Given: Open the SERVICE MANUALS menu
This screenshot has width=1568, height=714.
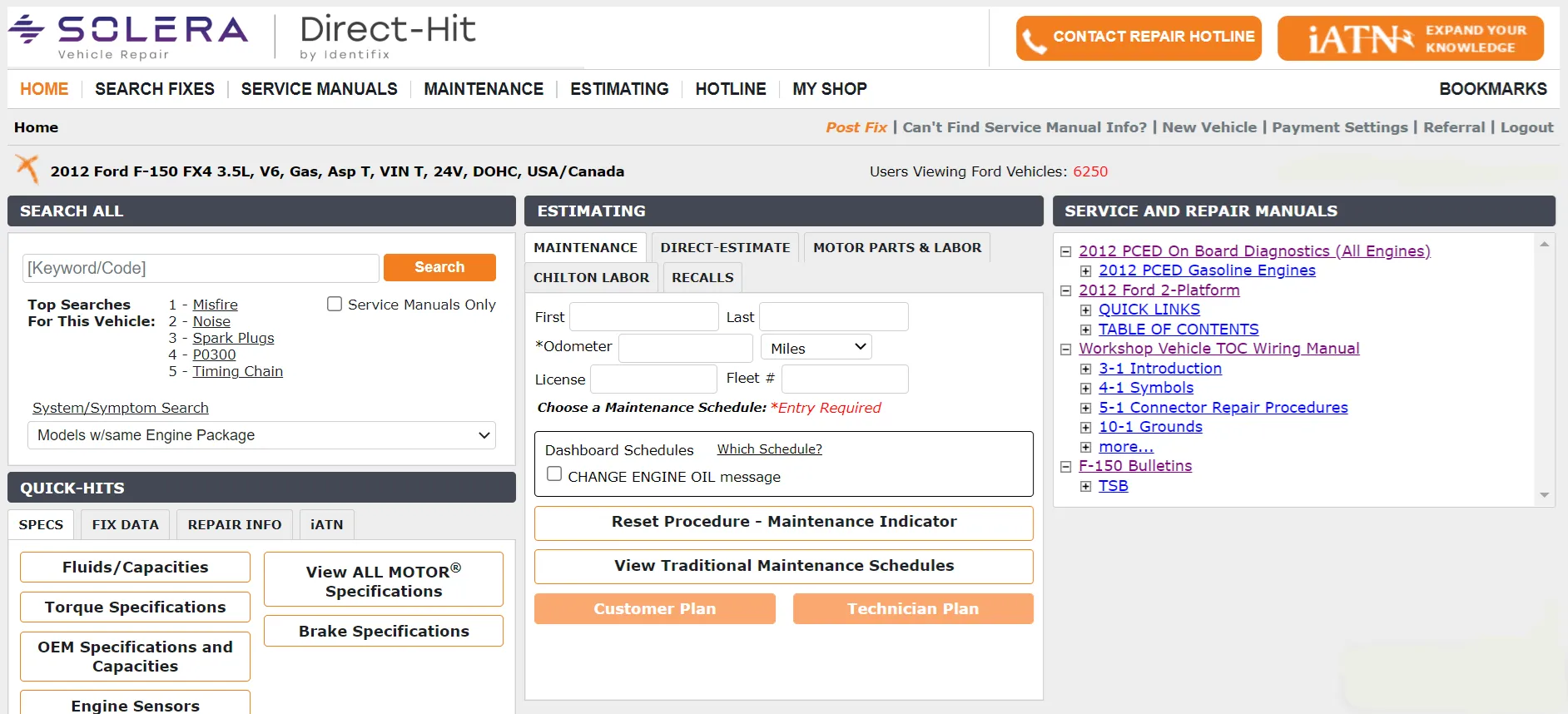Looking at the screenshot, I should point(319,89).
